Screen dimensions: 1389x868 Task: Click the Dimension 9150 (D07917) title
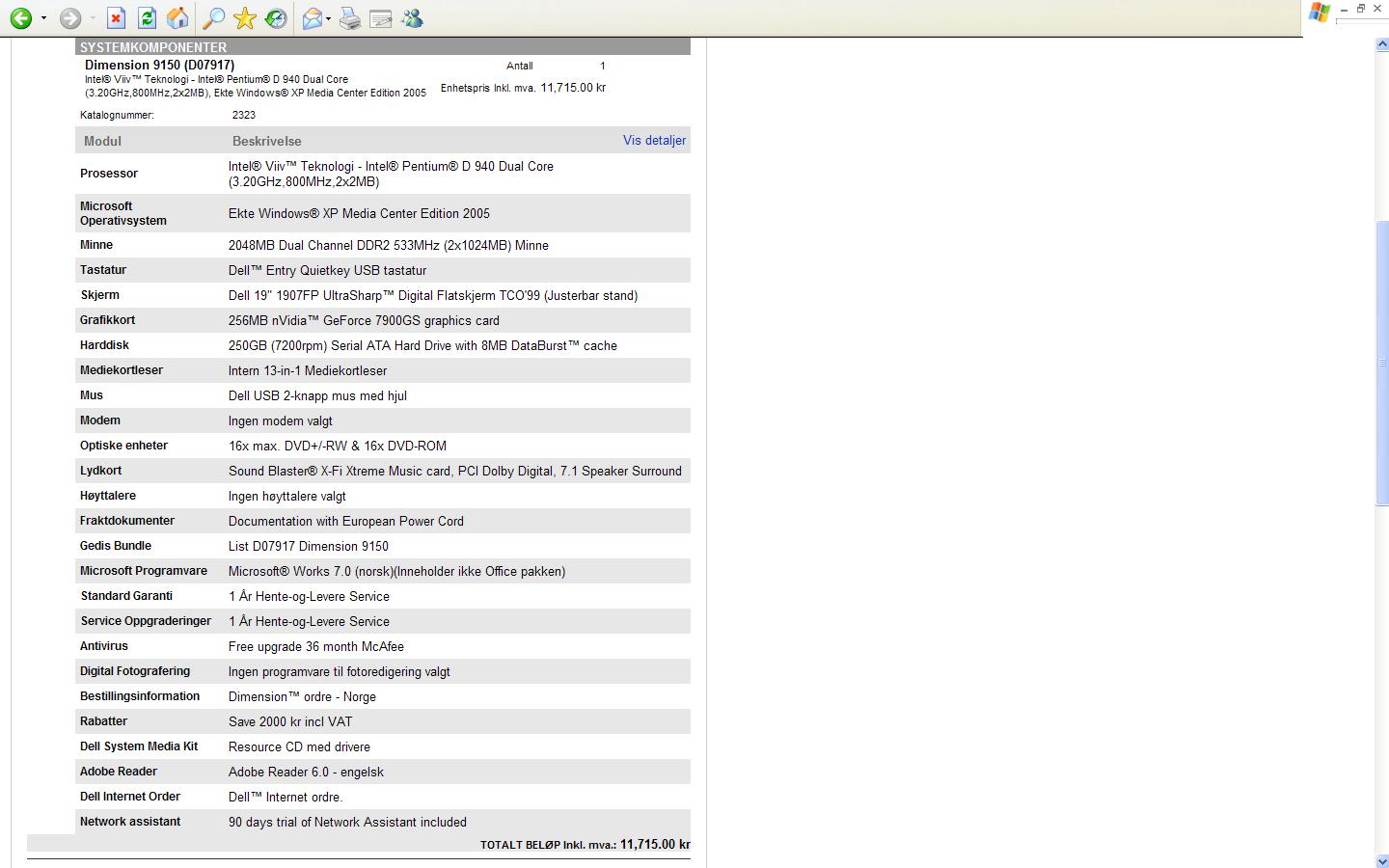[159, 66]
